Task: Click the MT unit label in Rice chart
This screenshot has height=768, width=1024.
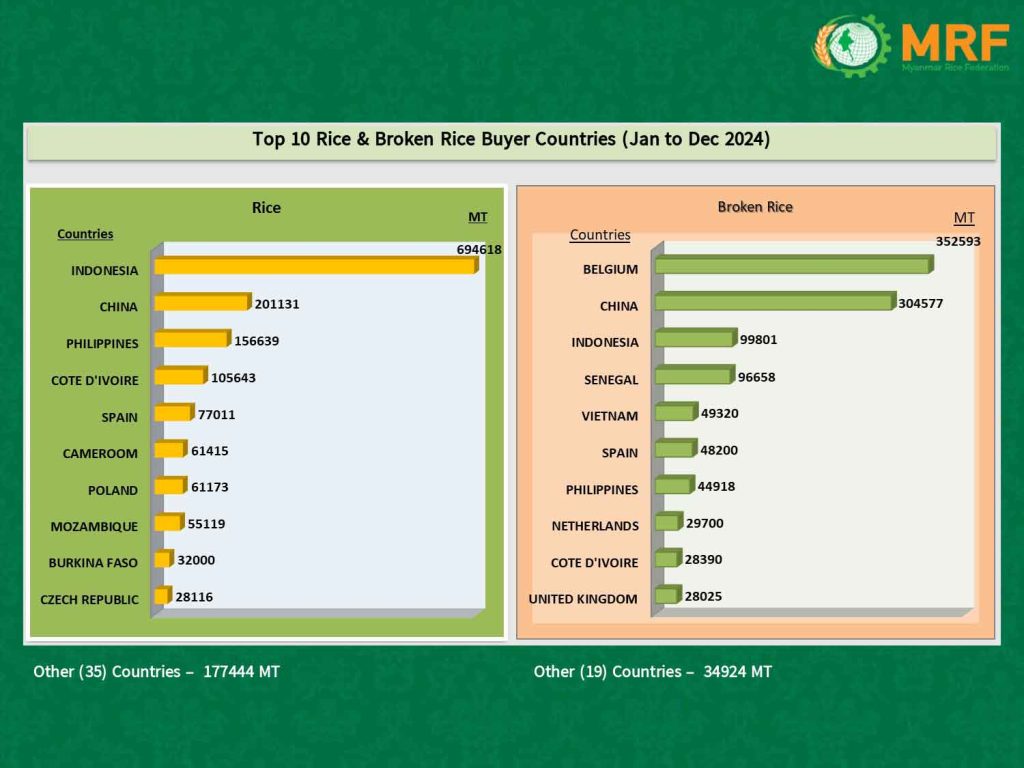Action: point(477,217)
